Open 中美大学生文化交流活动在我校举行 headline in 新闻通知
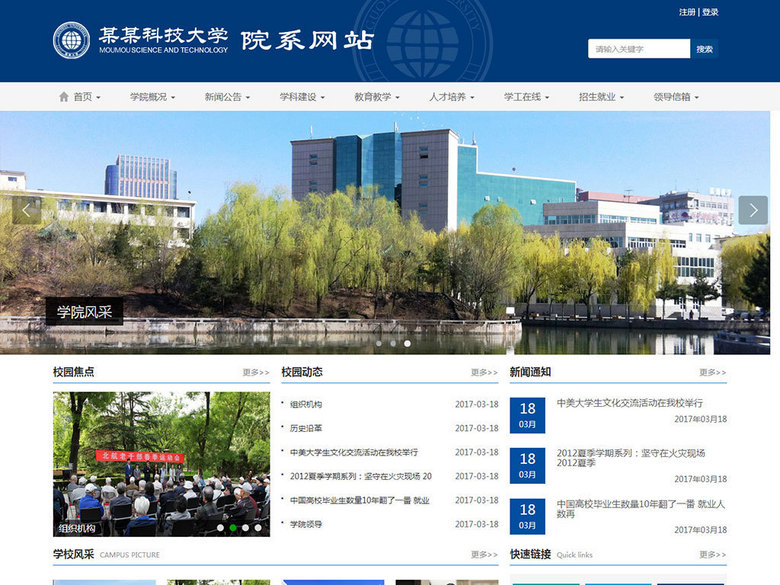The image size is (780, 585). click(629, 403)
